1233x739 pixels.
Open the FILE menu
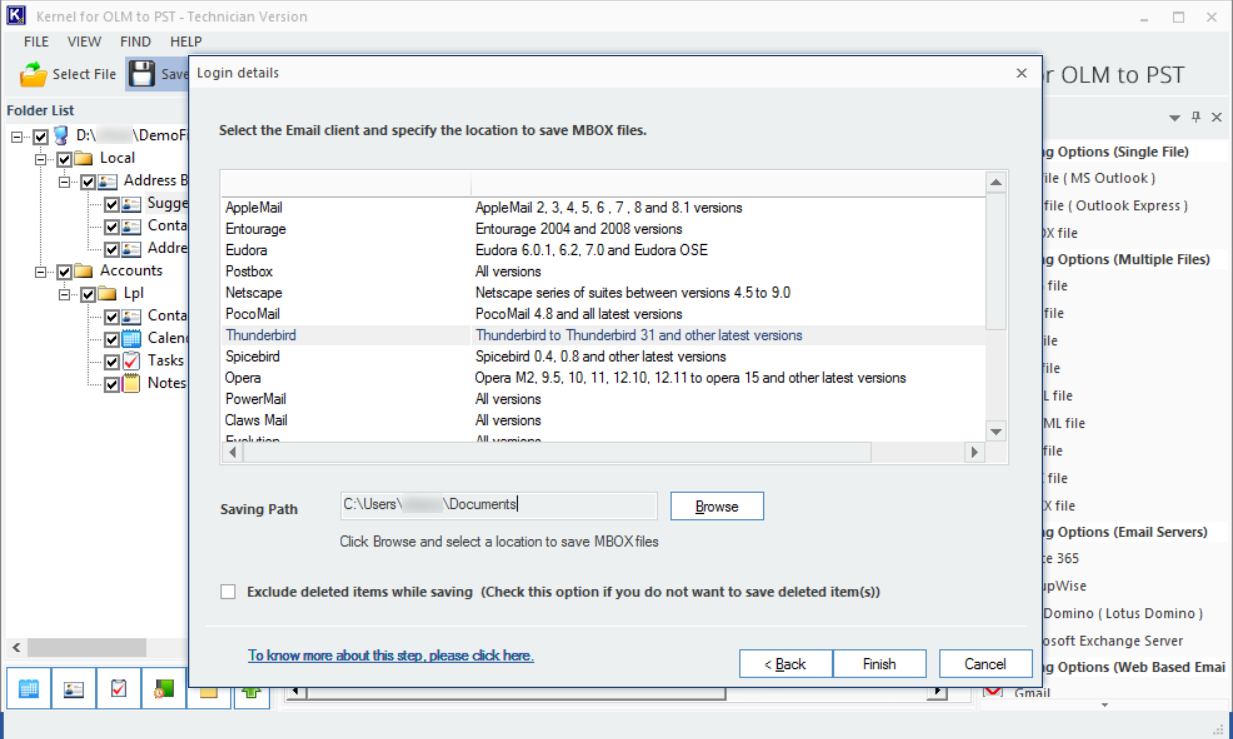click(36, 41)
